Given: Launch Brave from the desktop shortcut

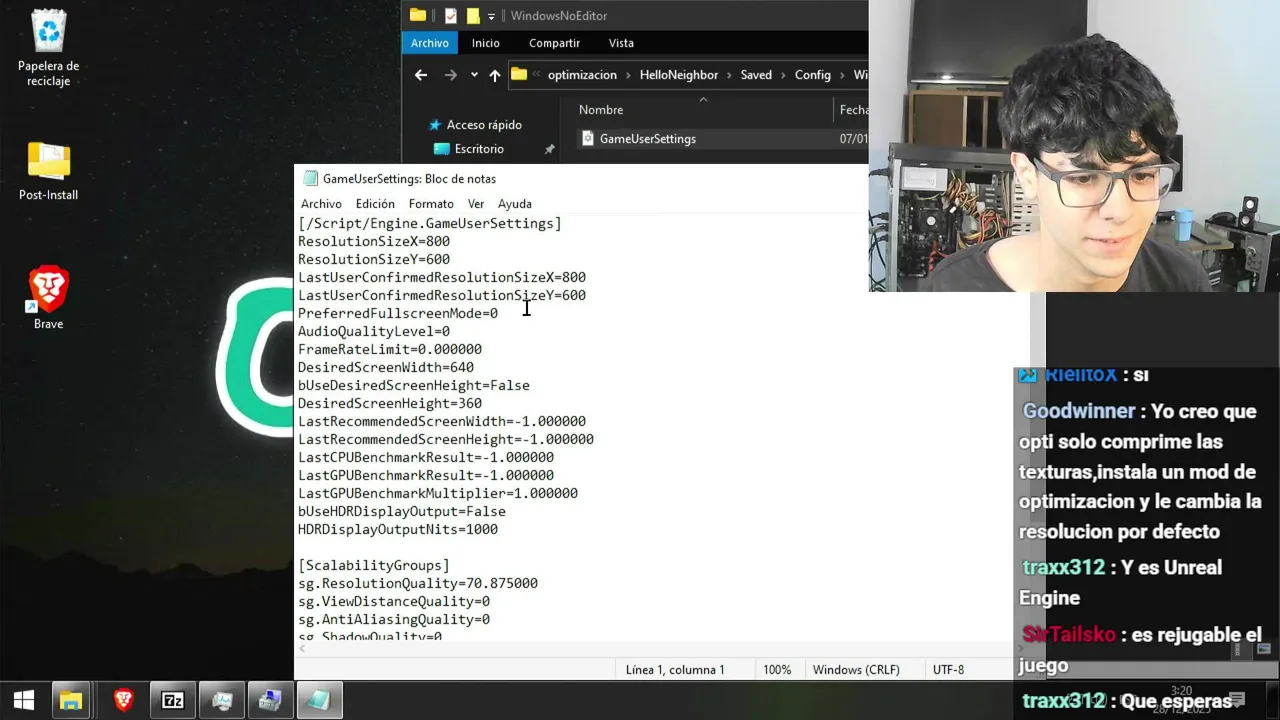Looking at the screenshot, I should (48, 298).
